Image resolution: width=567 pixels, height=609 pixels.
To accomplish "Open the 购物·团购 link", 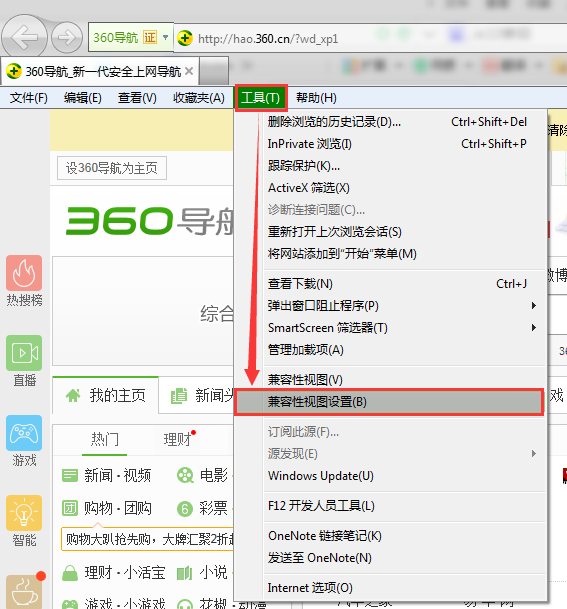I will pos(118,508).
